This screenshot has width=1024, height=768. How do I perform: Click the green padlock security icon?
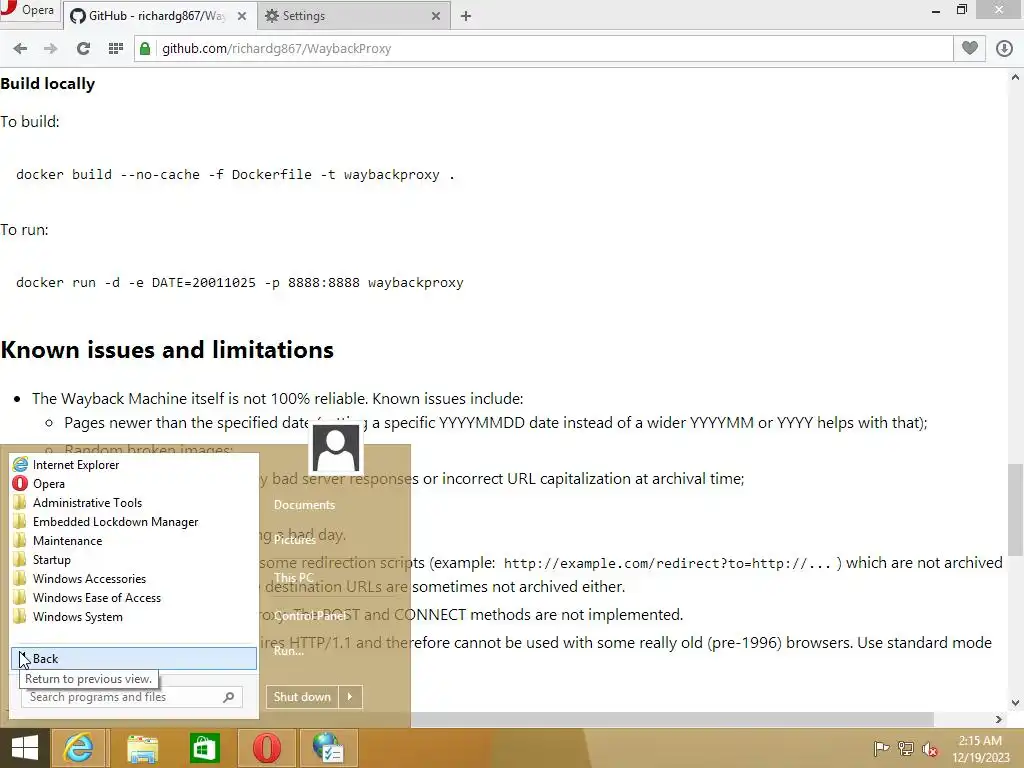(x=145, y=49)
